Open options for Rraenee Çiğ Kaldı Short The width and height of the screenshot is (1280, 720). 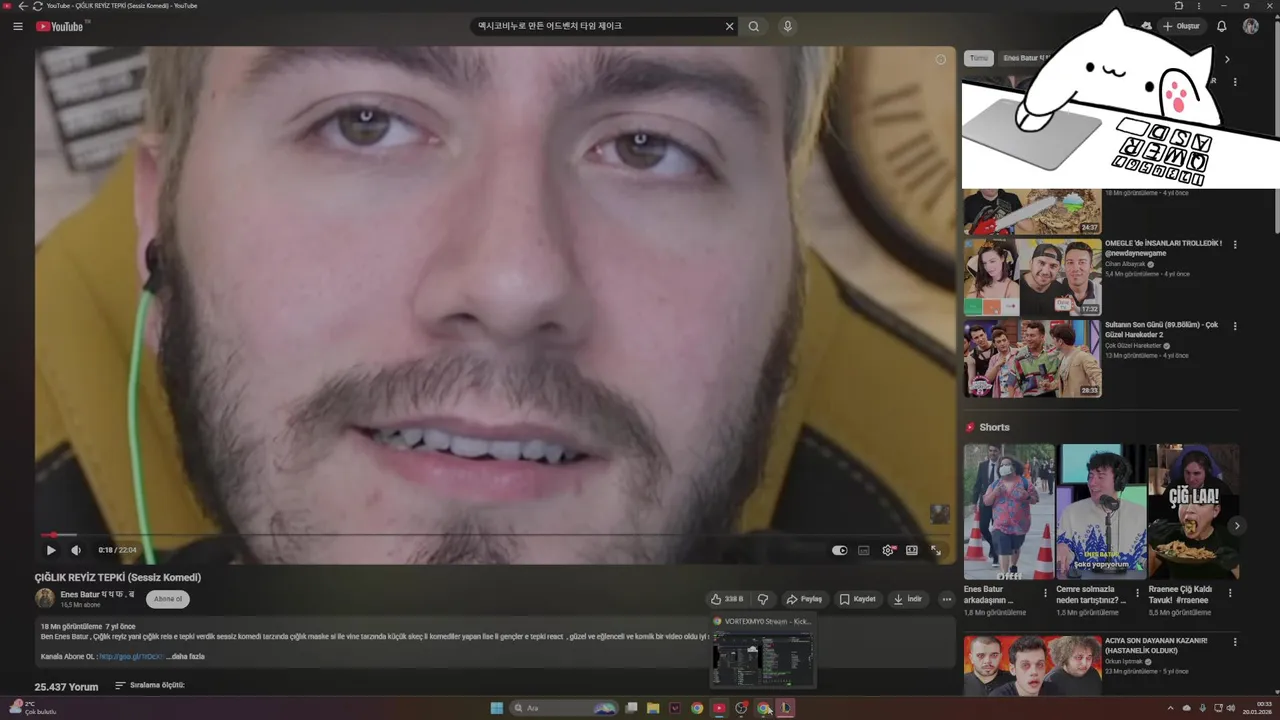click(1230, 593)
